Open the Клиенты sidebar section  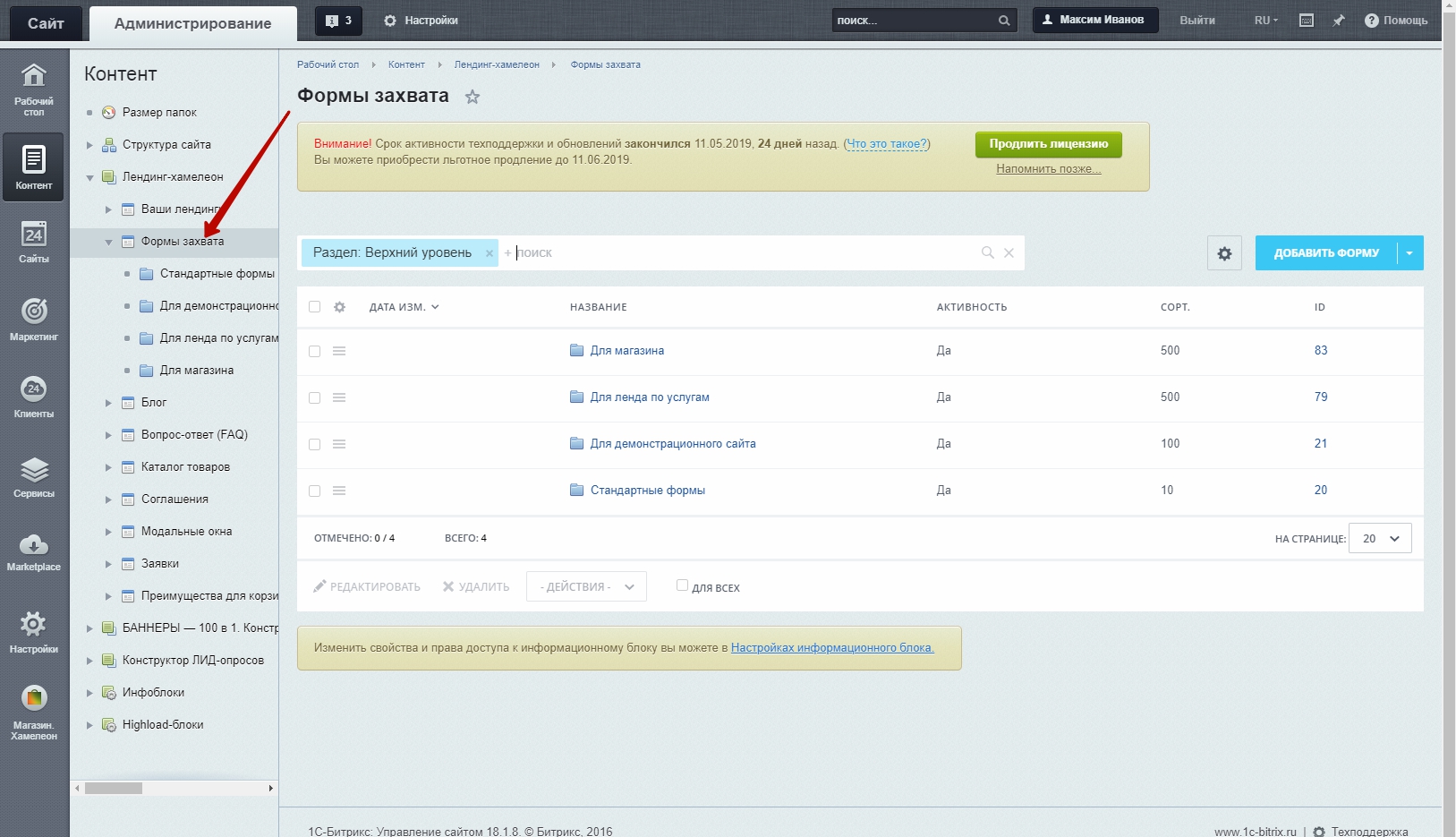(34, 397)
